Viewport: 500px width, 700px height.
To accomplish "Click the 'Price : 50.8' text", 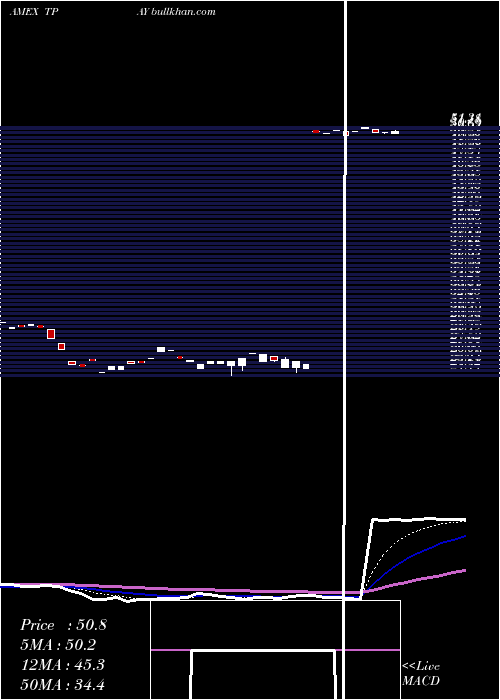I will click(x=63, y=625).
